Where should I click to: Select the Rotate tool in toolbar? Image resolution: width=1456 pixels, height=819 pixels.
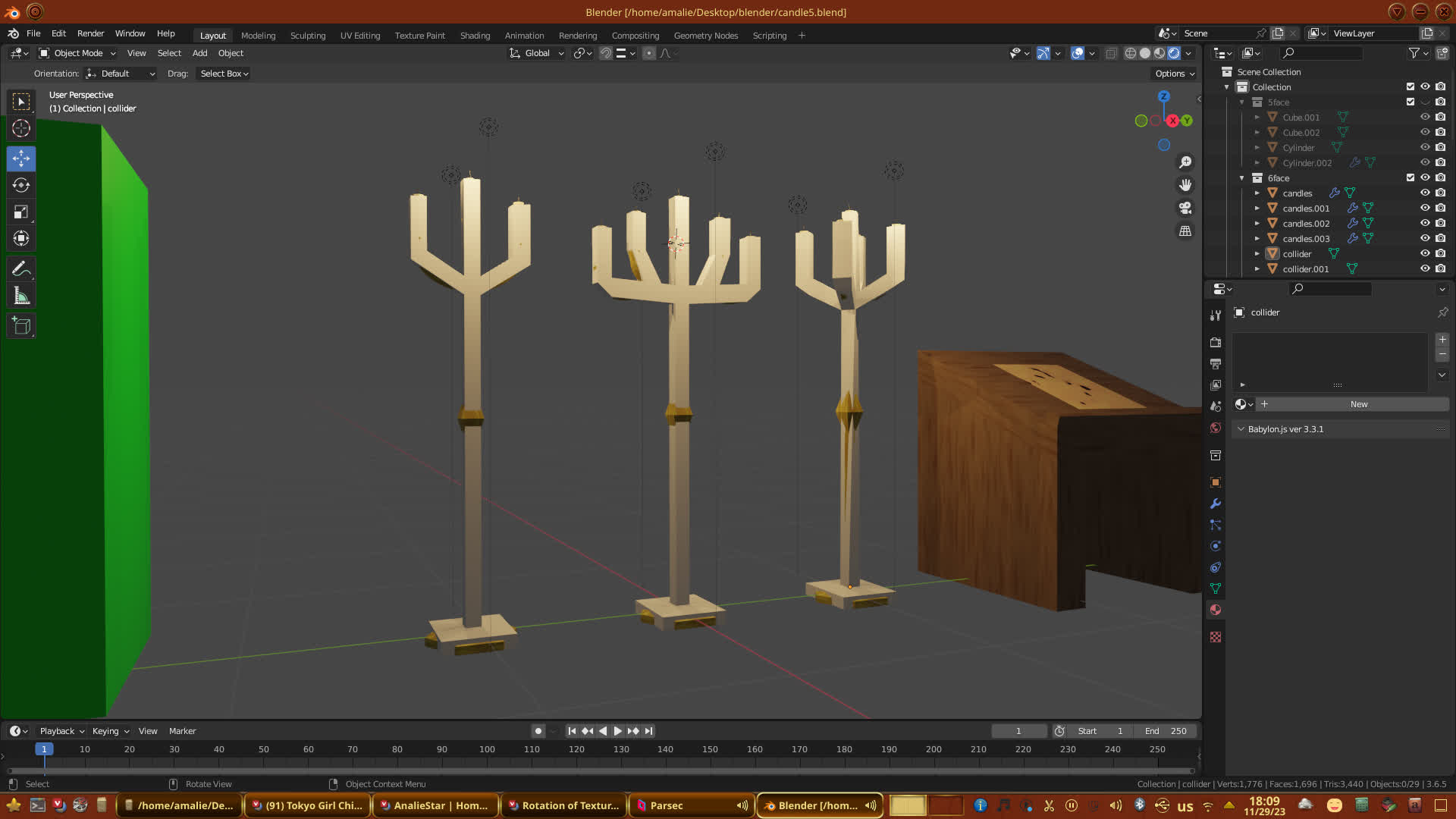(21, 185)
